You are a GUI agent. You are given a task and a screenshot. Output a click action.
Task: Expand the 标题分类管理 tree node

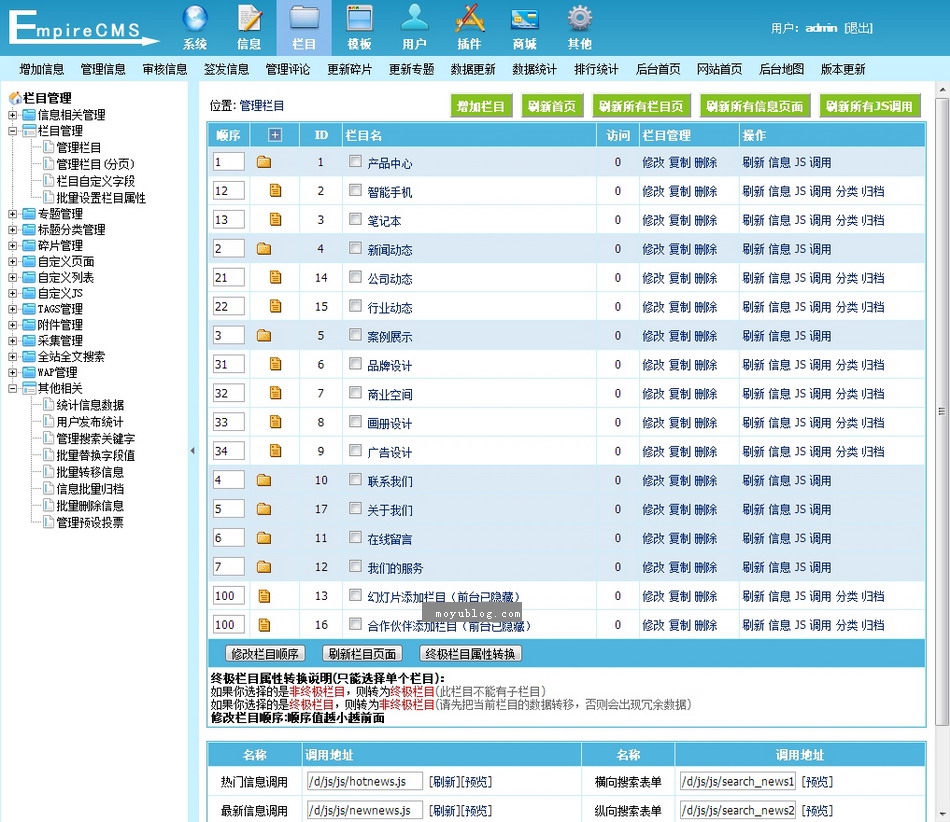[x=12, y=230]
